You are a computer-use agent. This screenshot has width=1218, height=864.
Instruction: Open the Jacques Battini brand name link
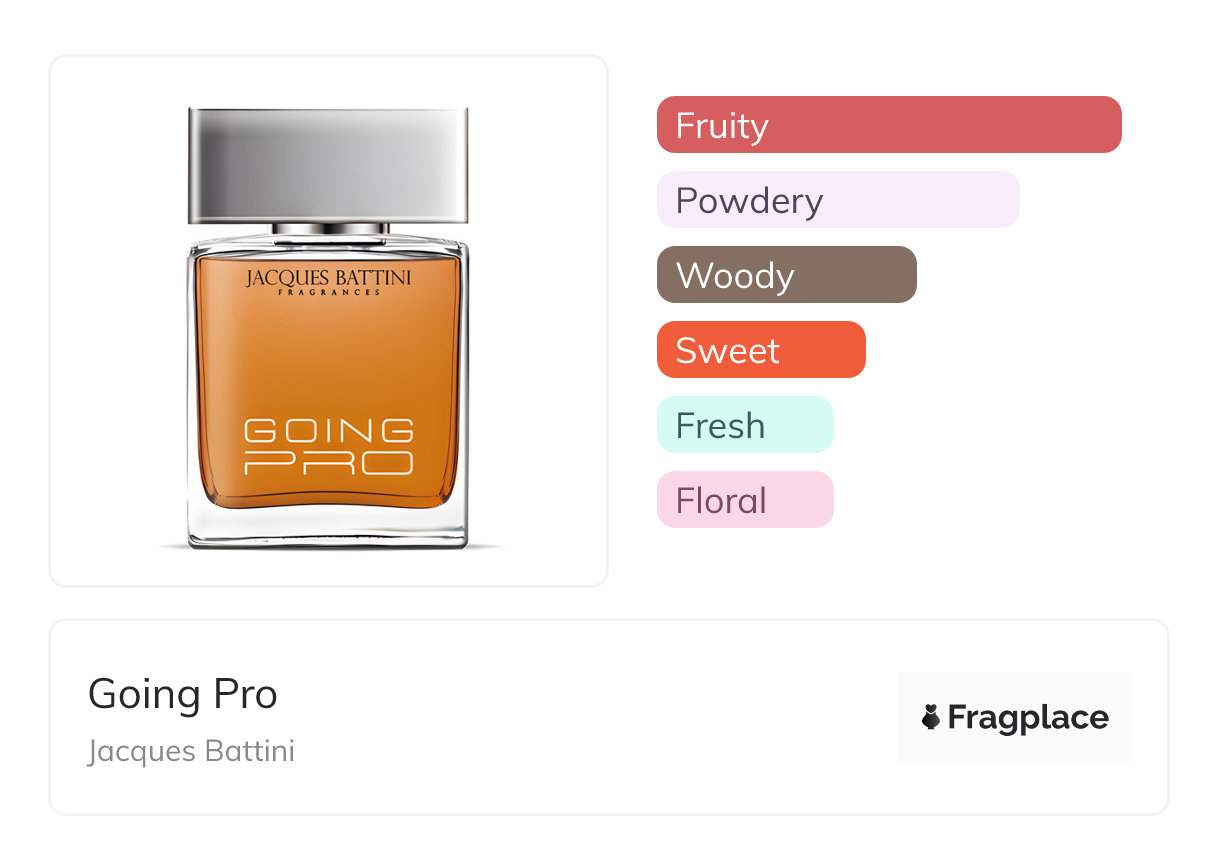(191, 751)
